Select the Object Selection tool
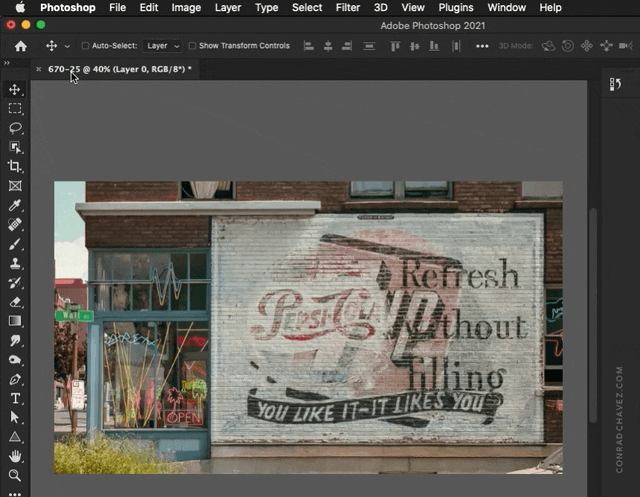The image size is (640, 497). 15,147
